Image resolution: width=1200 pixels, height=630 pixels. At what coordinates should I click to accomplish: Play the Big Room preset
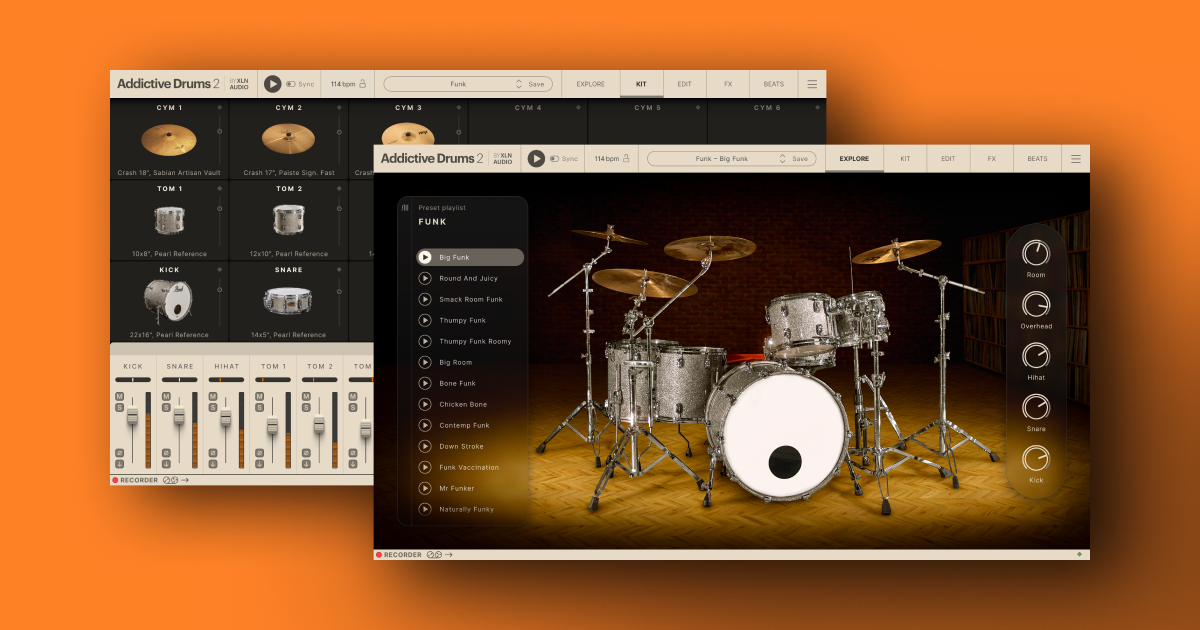(x=425, y=362)
